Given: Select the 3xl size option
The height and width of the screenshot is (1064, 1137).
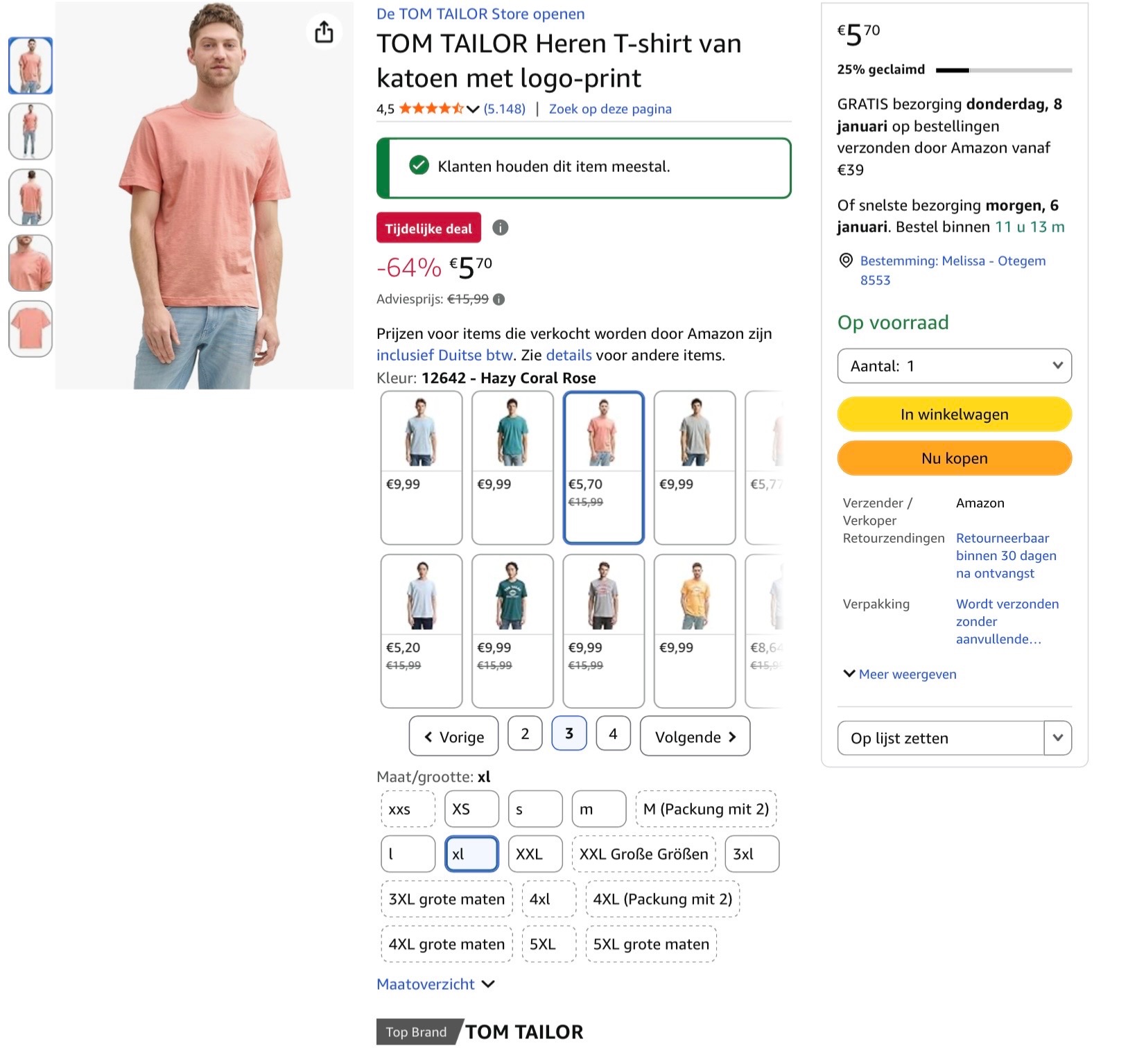Looking at the screenshot, I should tap(752, 854).
